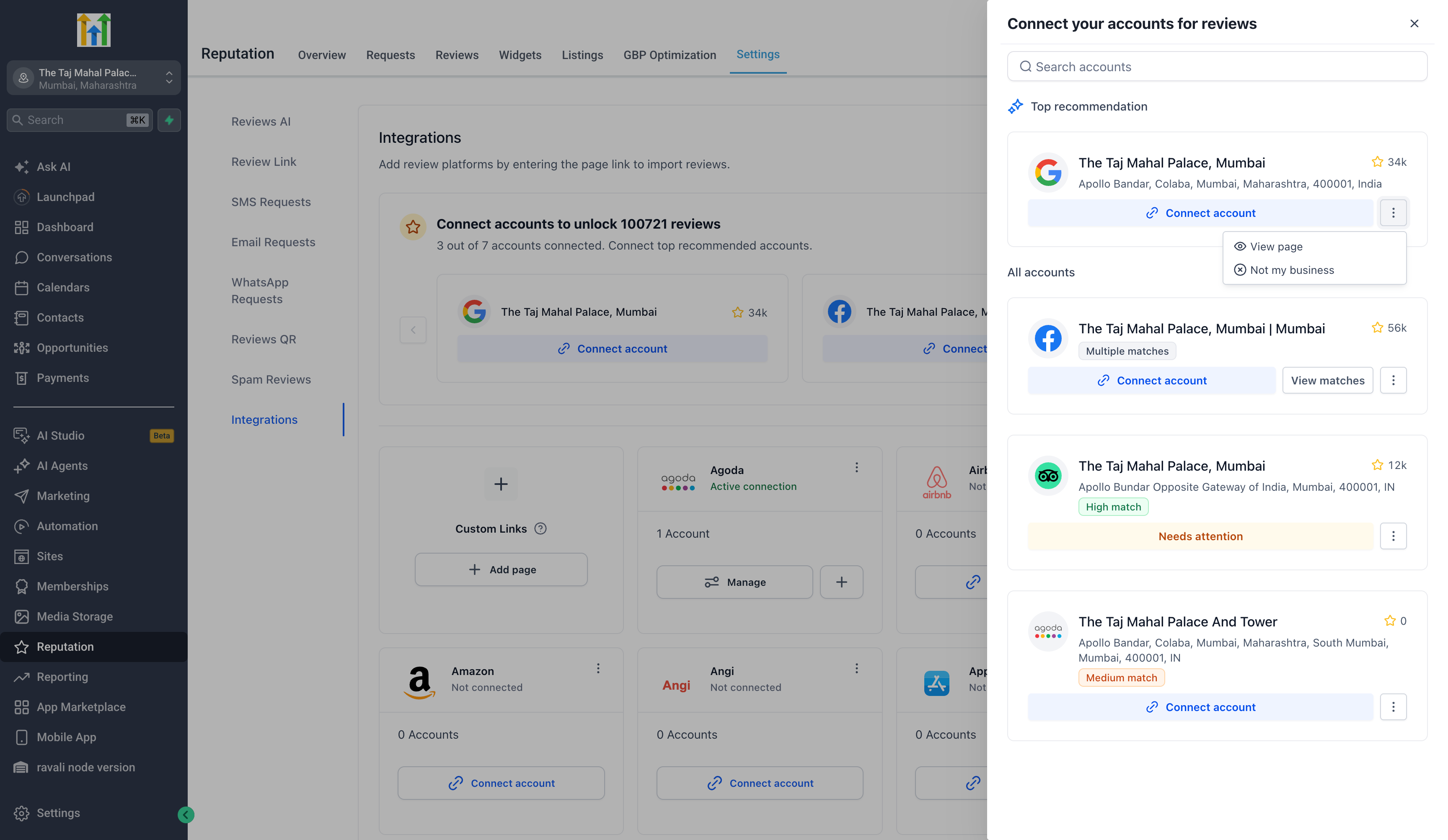Click the Custom Links help icon
1448x840 pixels.
coord(540,528)
